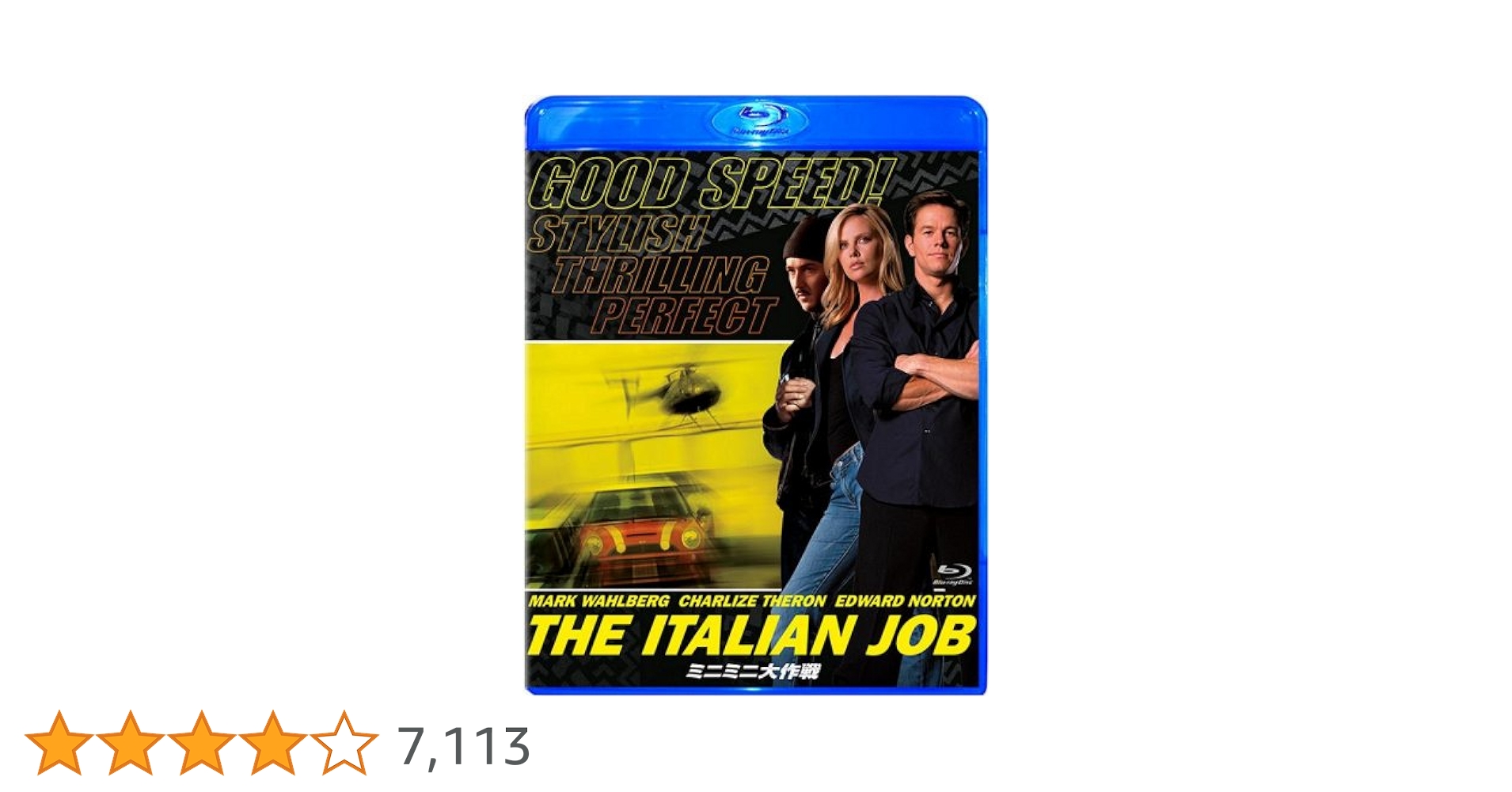This screenshot has height=792, width=1512.
Task: Click the CHARLIZE THERON name on cover
Action: pos(752,601)
